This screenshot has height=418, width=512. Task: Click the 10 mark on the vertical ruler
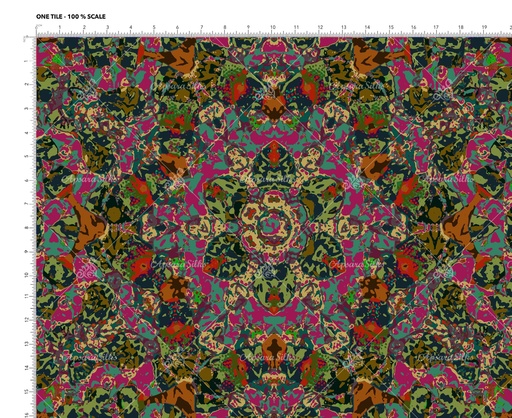pyautogui.click(x=27, y=275)
